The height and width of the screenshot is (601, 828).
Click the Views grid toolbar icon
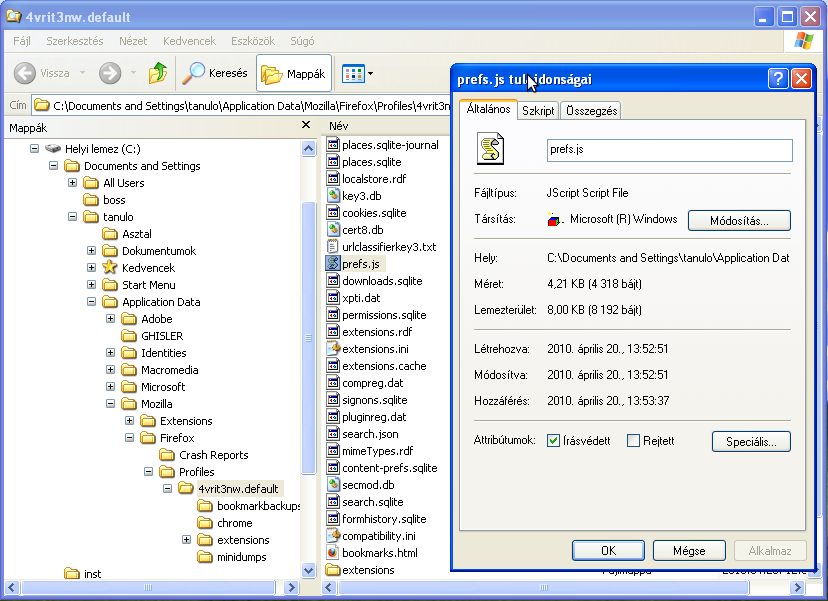pos(353,73)
